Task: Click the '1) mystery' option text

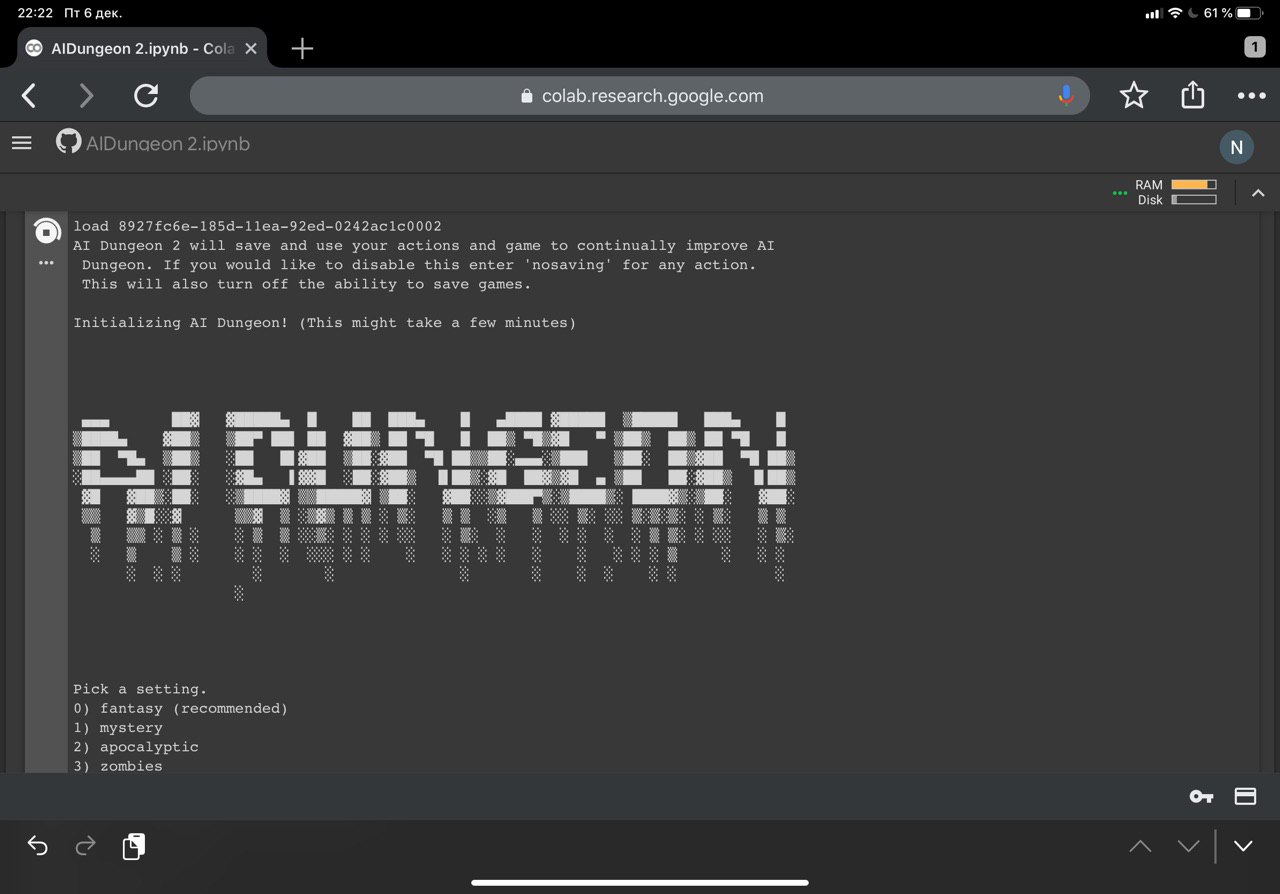Action: pyautogui.click(x=118, y=728)
